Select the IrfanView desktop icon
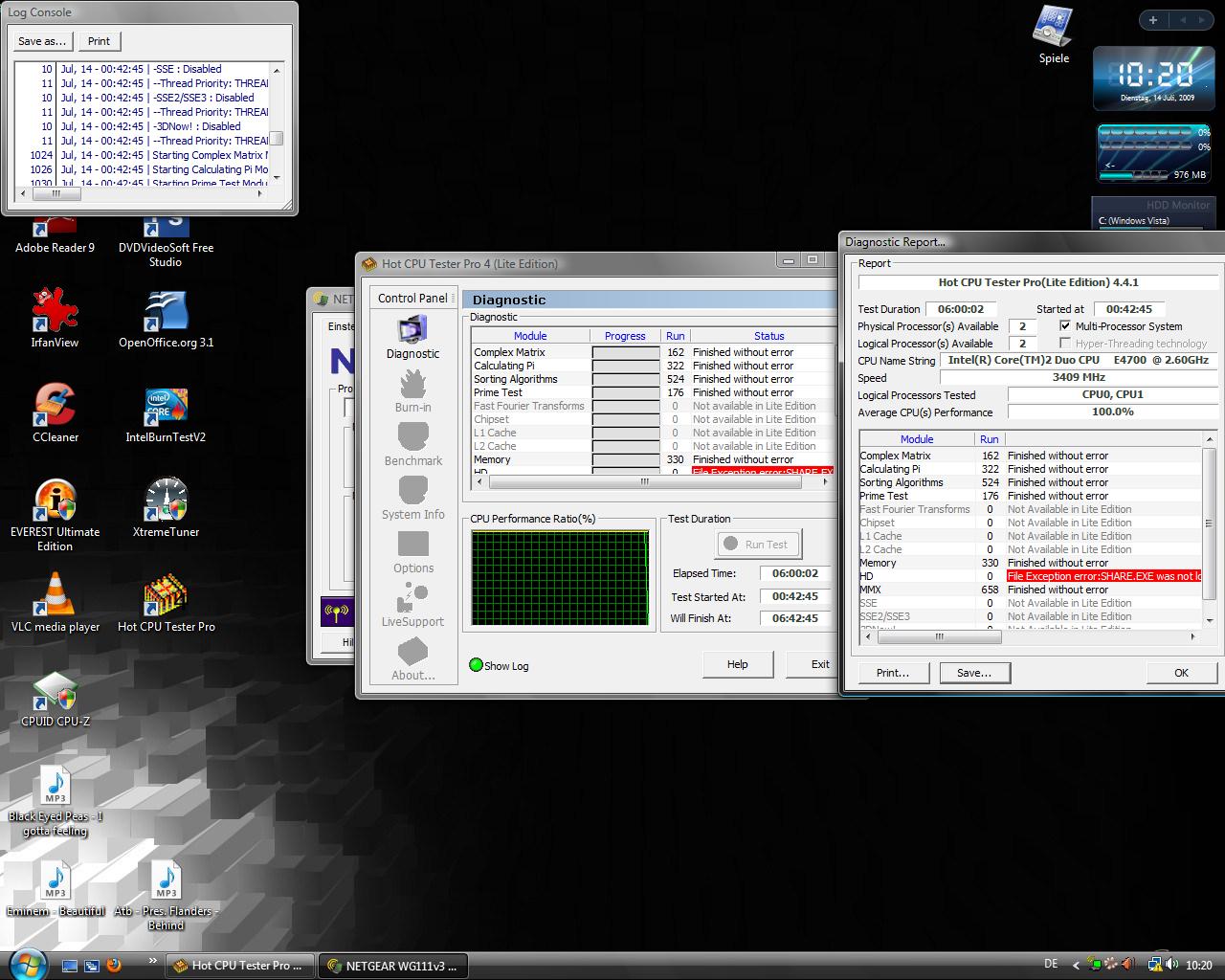The width and height of the screenshot is (1225, 980). [x=55, y=318]
